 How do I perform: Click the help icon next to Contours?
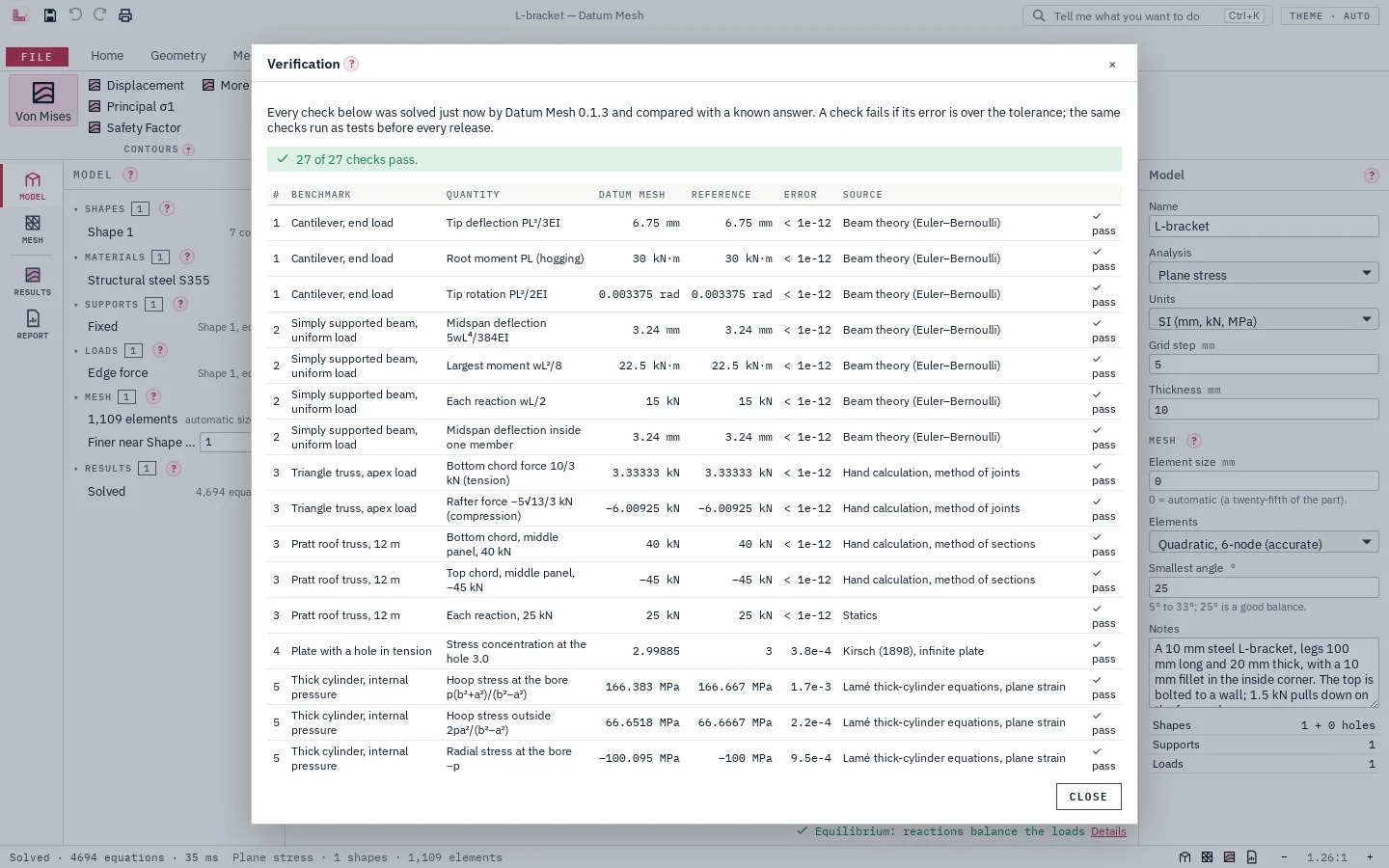[x=189, y=149]
